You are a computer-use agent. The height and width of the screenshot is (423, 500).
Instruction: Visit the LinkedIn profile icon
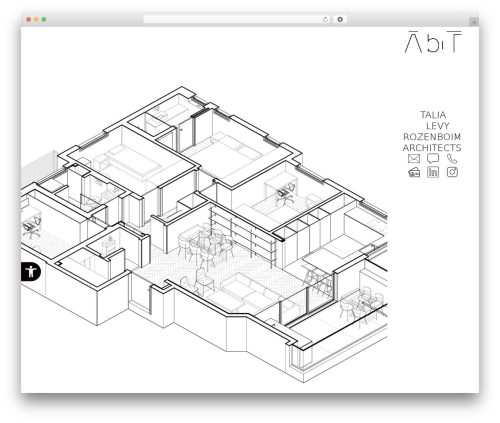(x=433, y=172)
